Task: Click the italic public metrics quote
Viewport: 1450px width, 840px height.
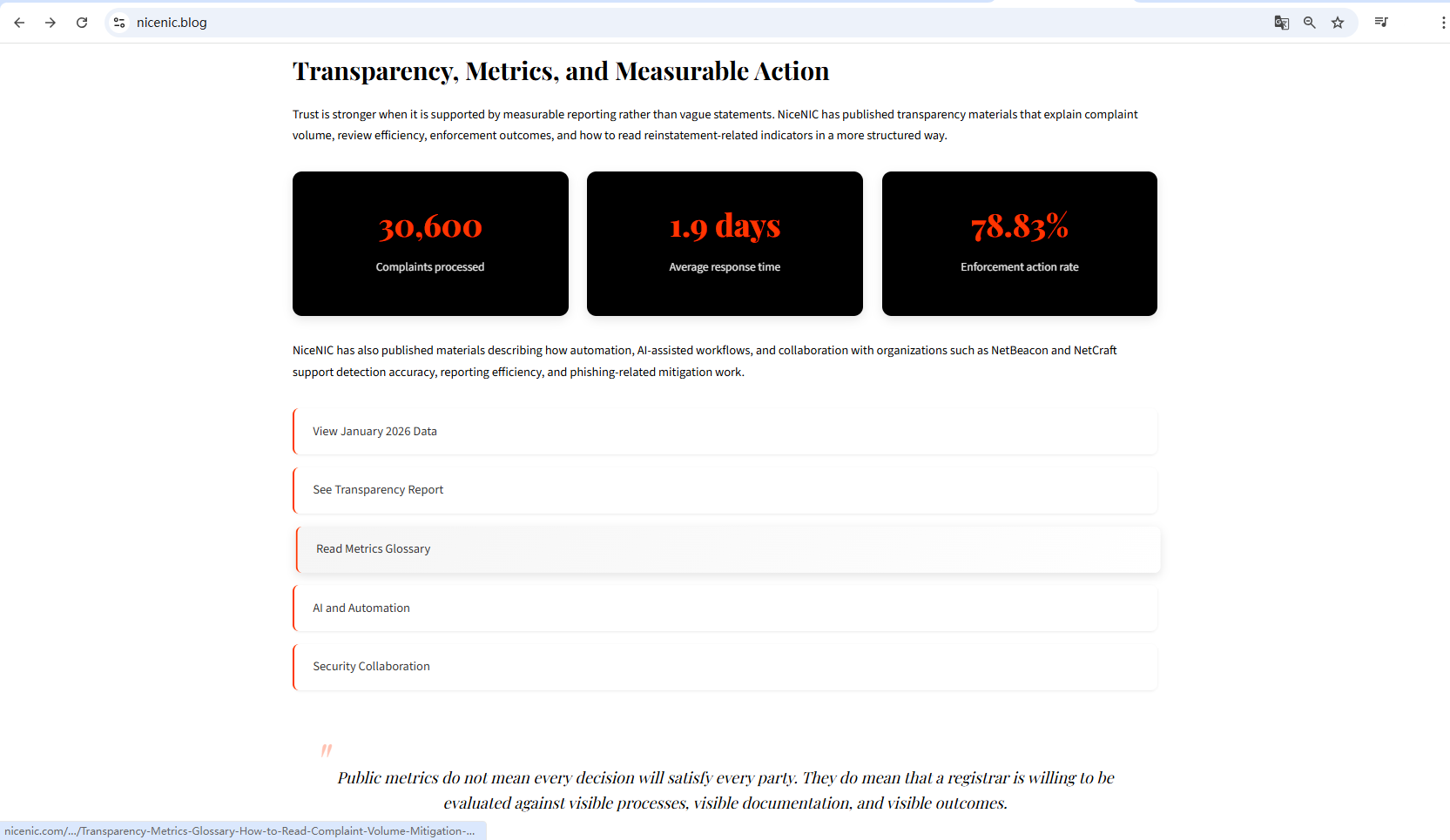Action: point(725,790)
